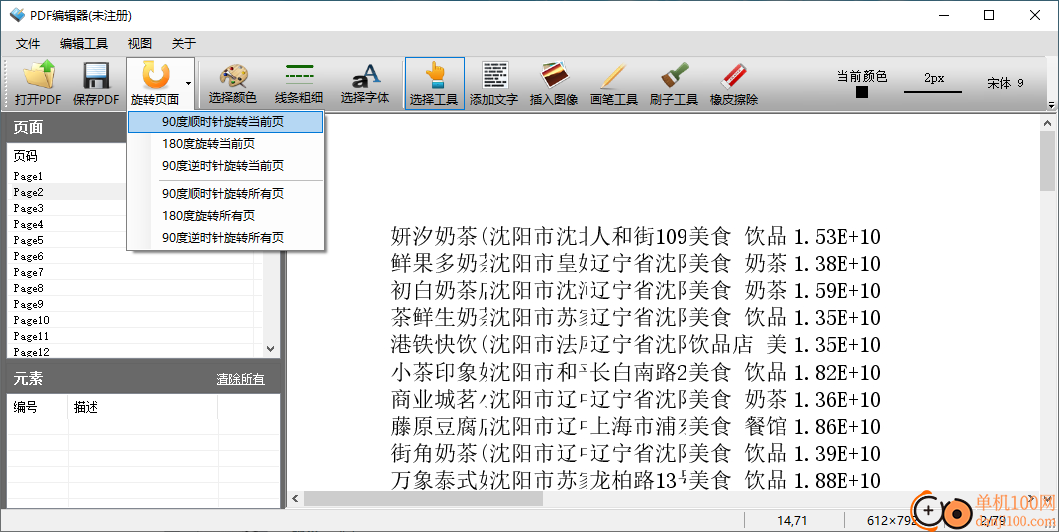This screenshot has height=532, width=1059.
Task: Select Page5 in the page list
Action: click(x=28, y=240)
